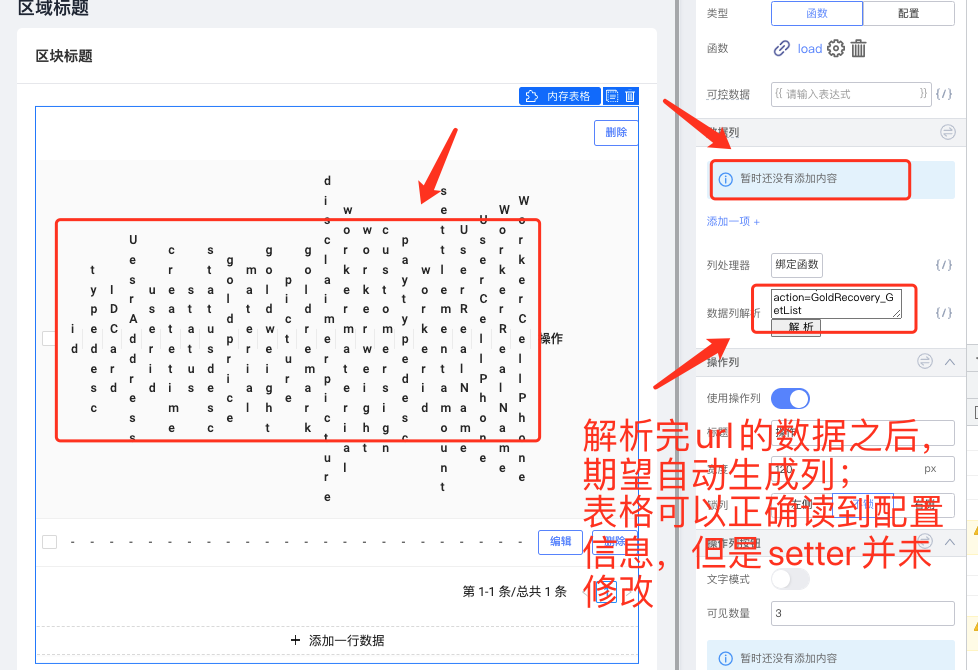Check the first data row checkbox
978x670 pixels.
(49, 541)
